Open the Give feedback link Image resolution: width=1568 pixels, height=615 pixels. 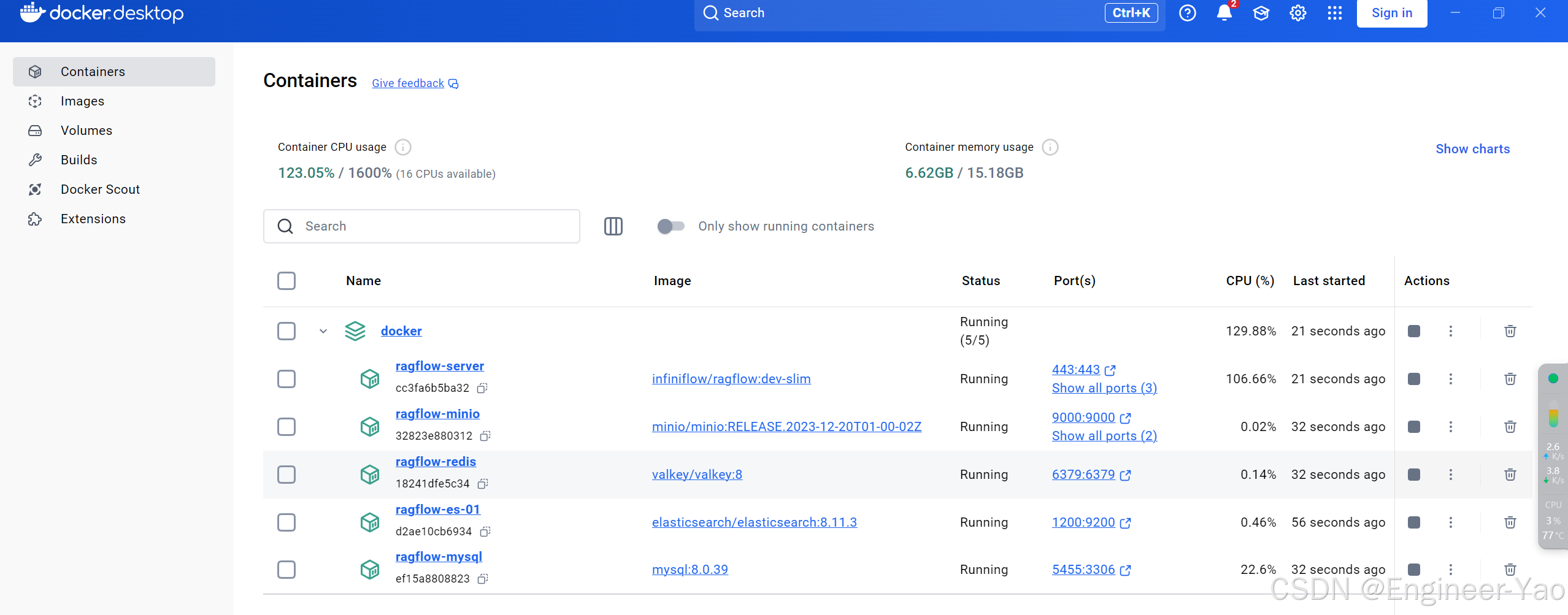(415, 83)
